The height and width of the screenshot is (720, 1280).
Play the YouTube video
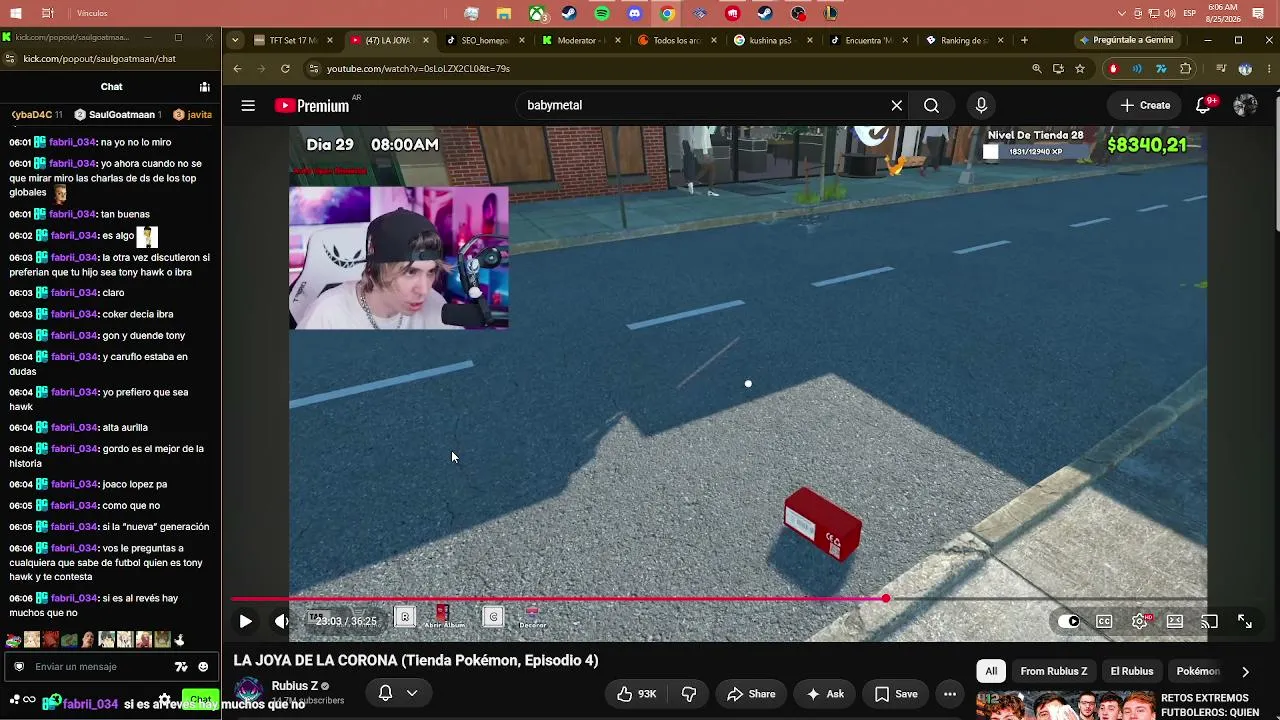tap(245, 621)
